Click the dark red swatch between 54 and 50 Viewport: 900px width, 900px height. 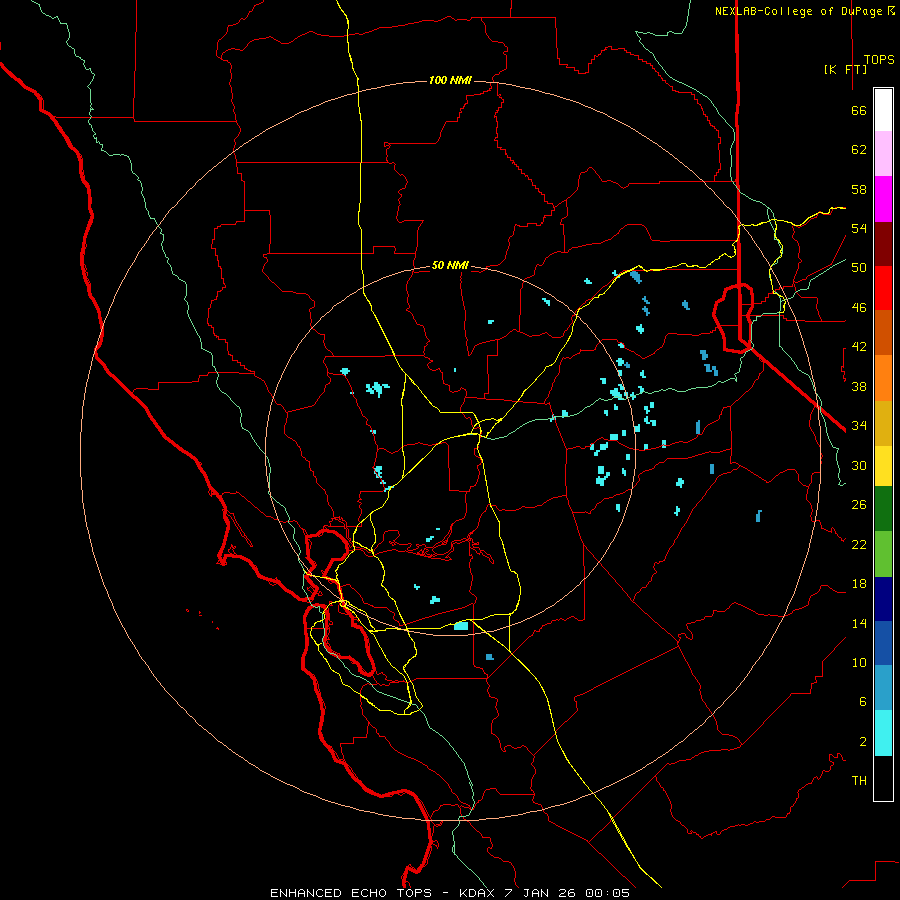[883, 244]
